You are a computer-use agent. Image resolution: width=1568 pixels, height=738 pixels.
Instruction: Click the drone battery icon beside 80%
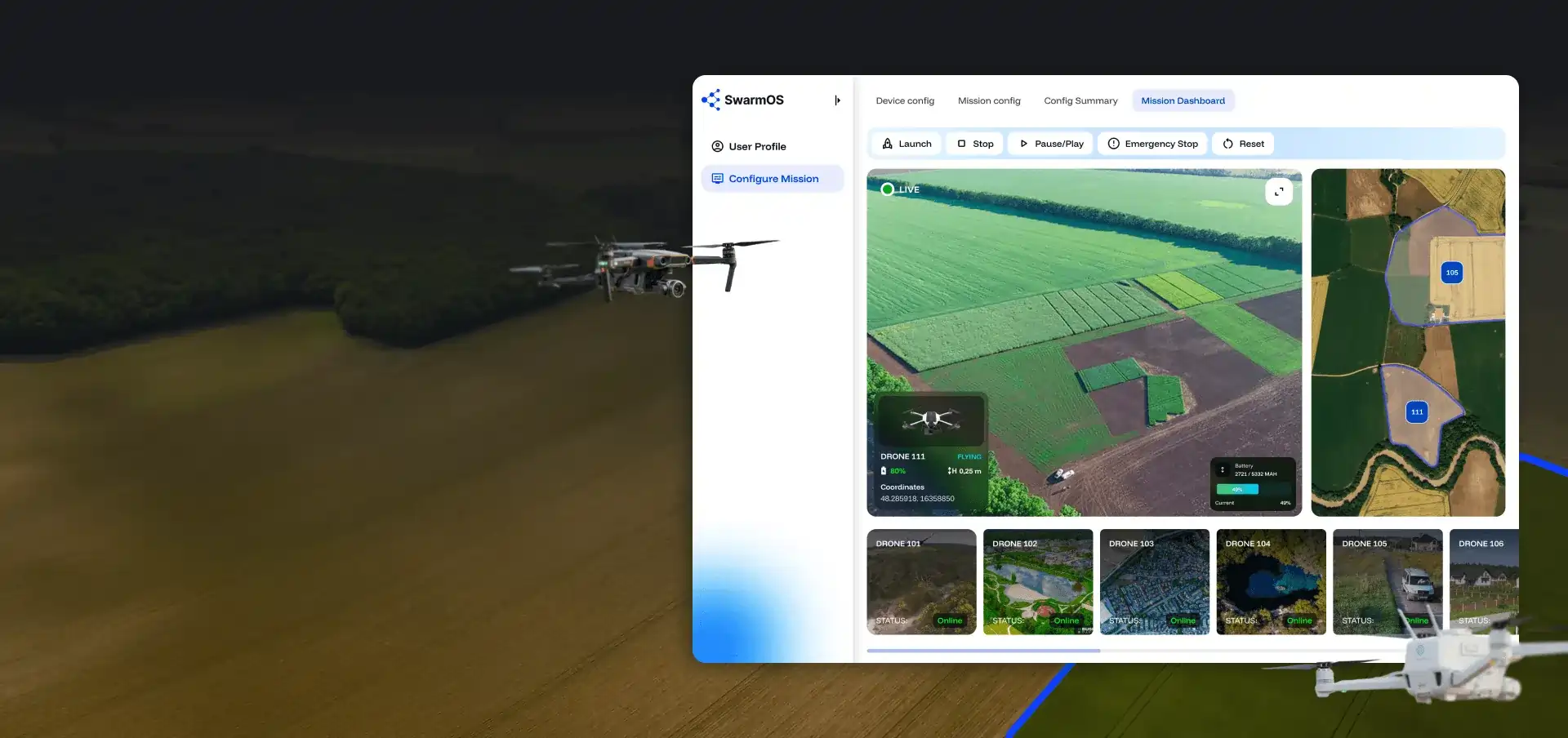coord(884,471)
